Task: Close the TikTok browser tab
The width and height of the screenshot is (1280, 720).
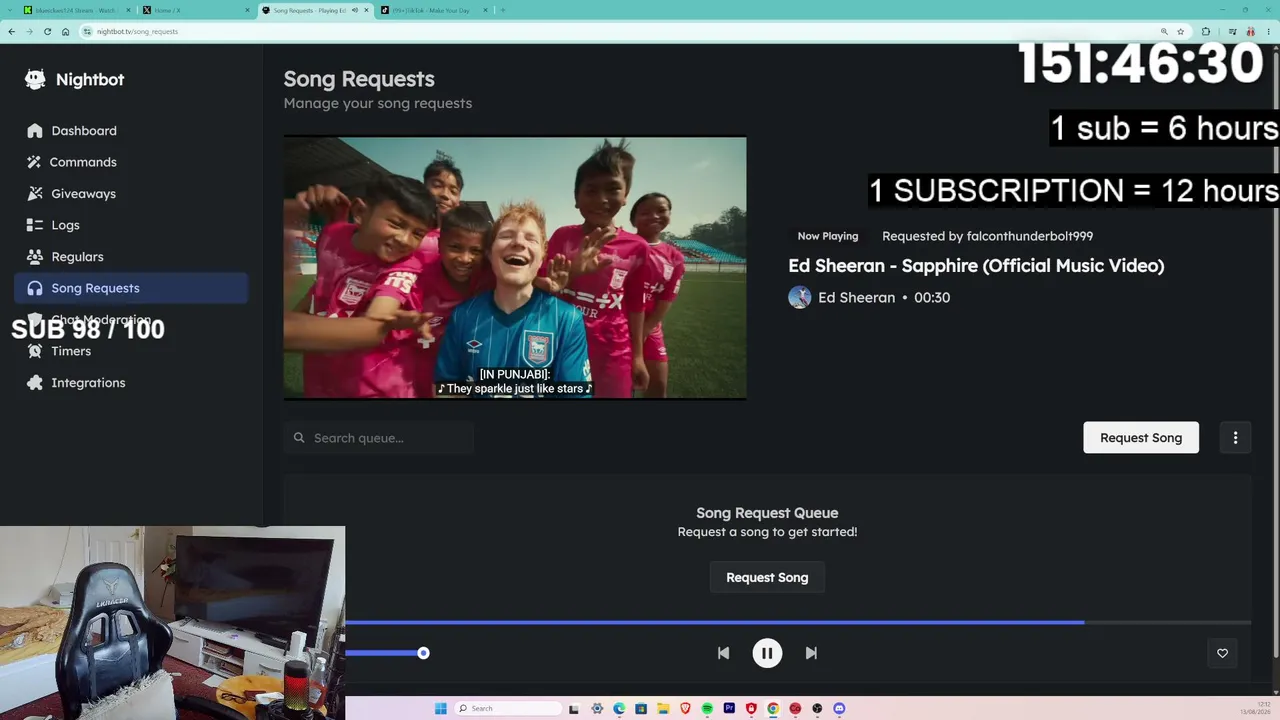Action: point(484,10)
